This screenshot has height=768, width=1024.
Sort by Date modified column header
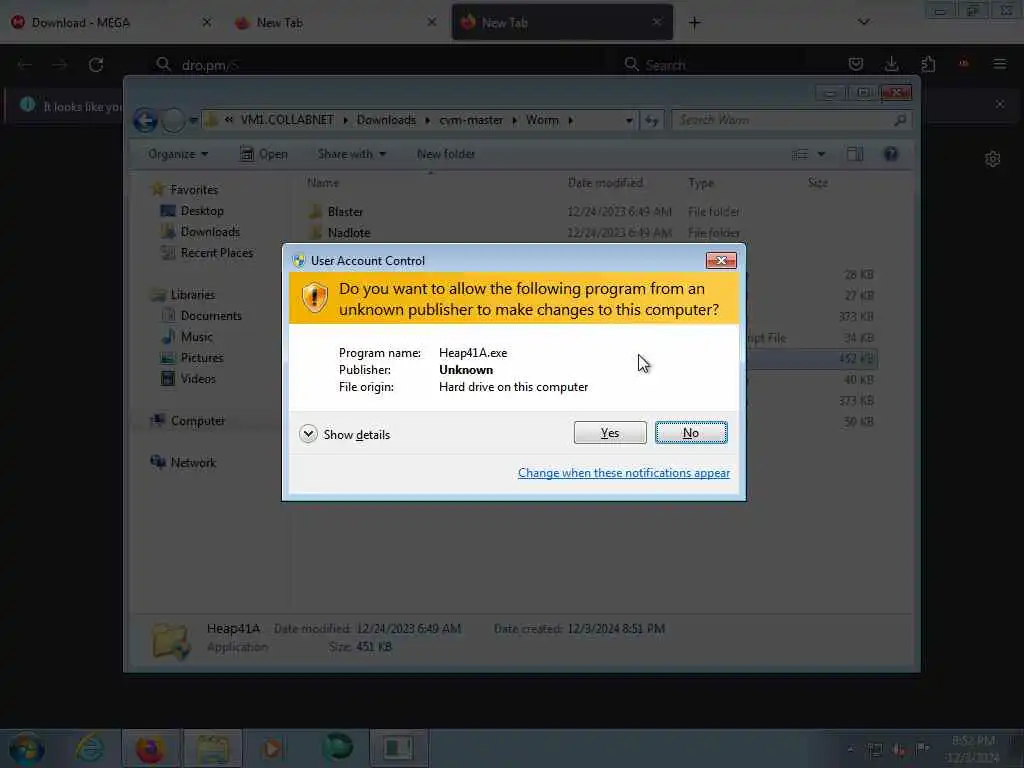[x=605, y=183]
